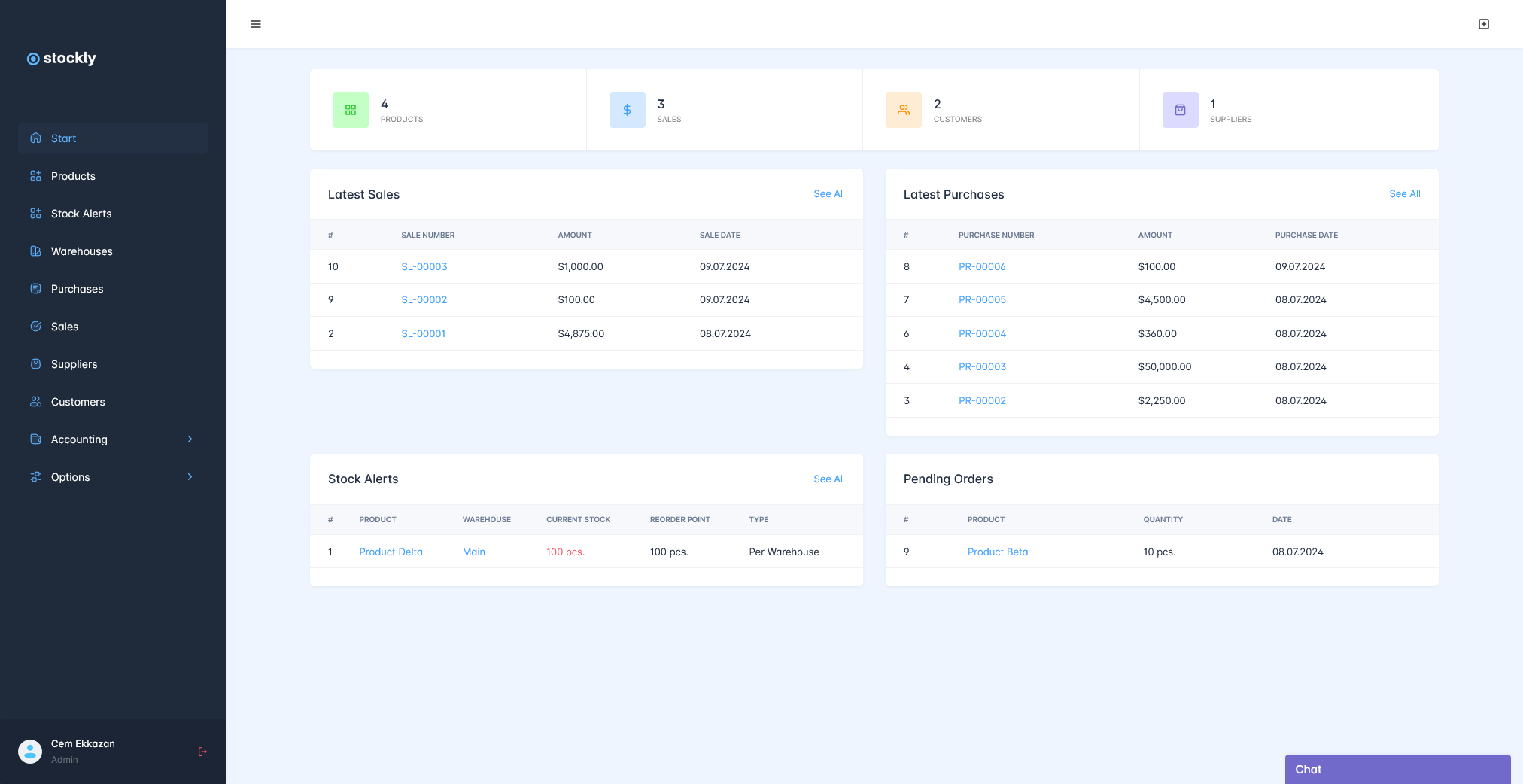The height and width of the screenshot is (784, 1523).
Task: Open Customers from the sidebar menu
Action: 78,402
